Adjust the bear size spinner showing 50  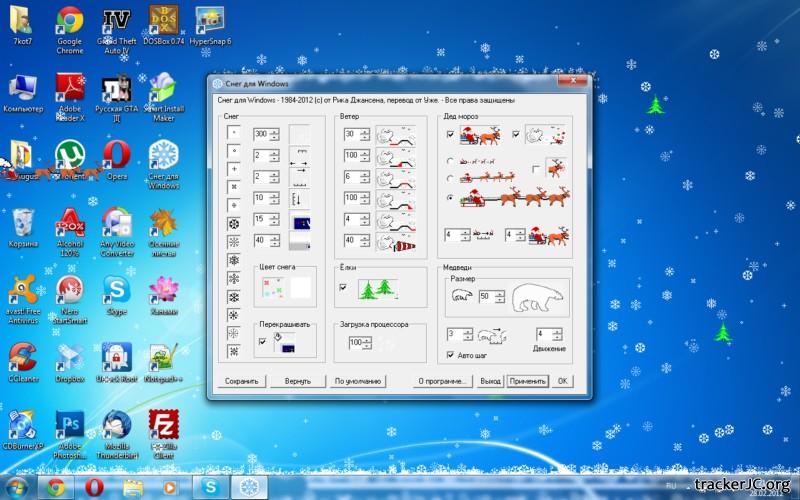click(x=502, y=297)
